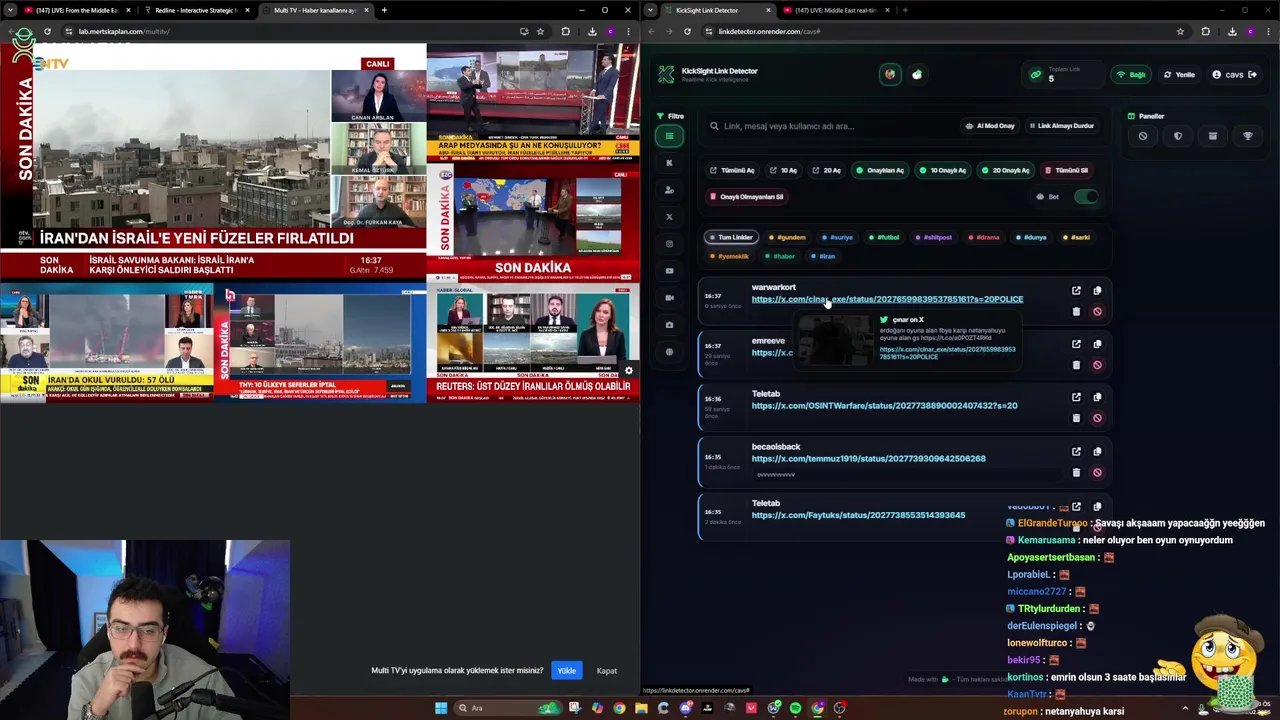Select the #dunya filter tag
The image size is (1280, 720).
1031,238
